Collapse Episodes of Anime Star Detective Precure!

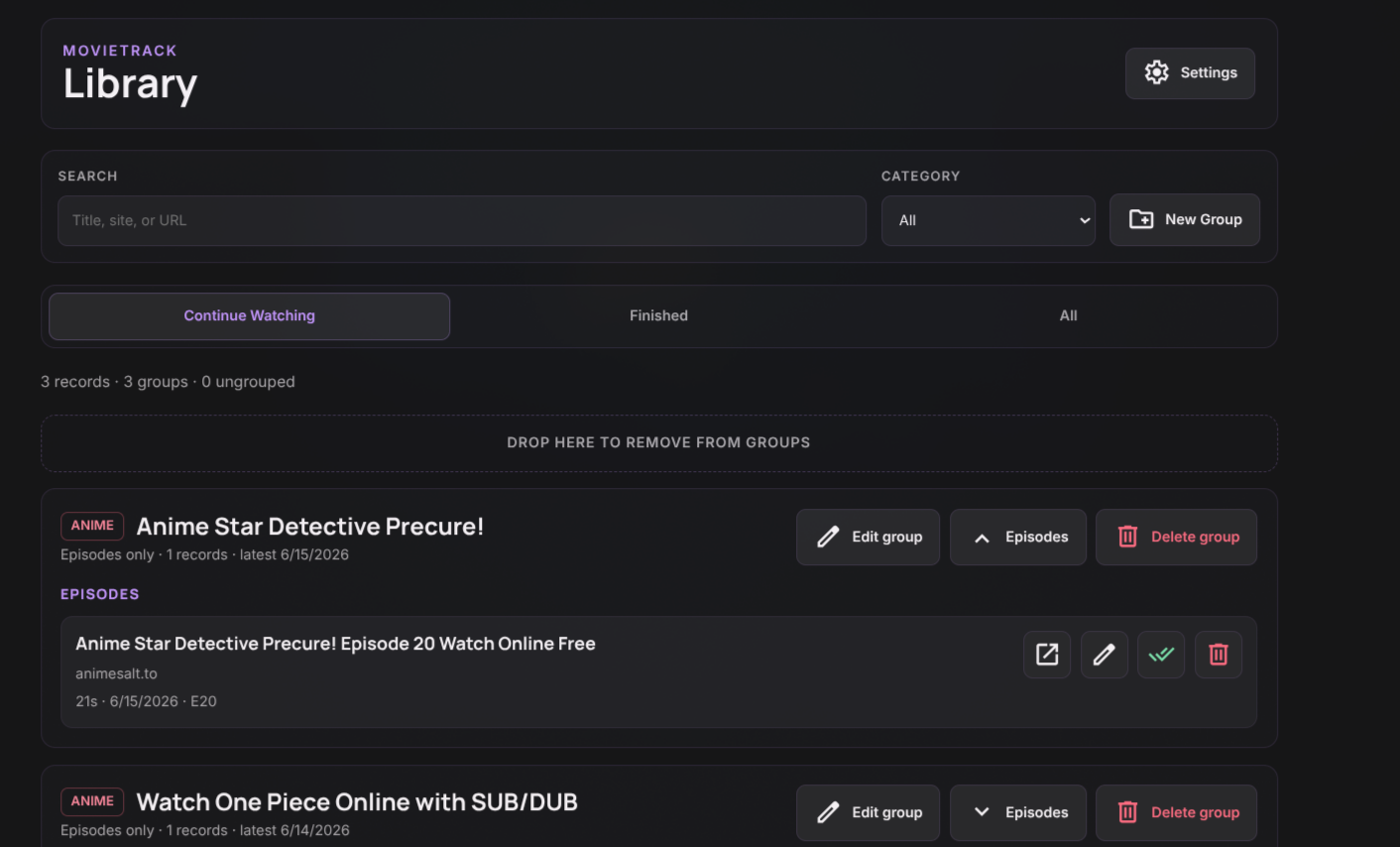click(1018, 538)
